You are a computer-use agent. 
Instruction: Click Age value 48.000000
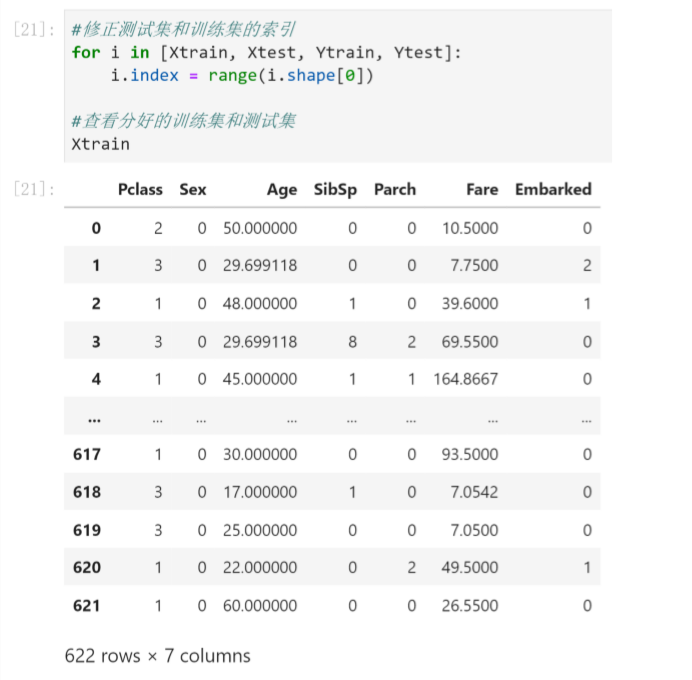click(x=260, y=304)
